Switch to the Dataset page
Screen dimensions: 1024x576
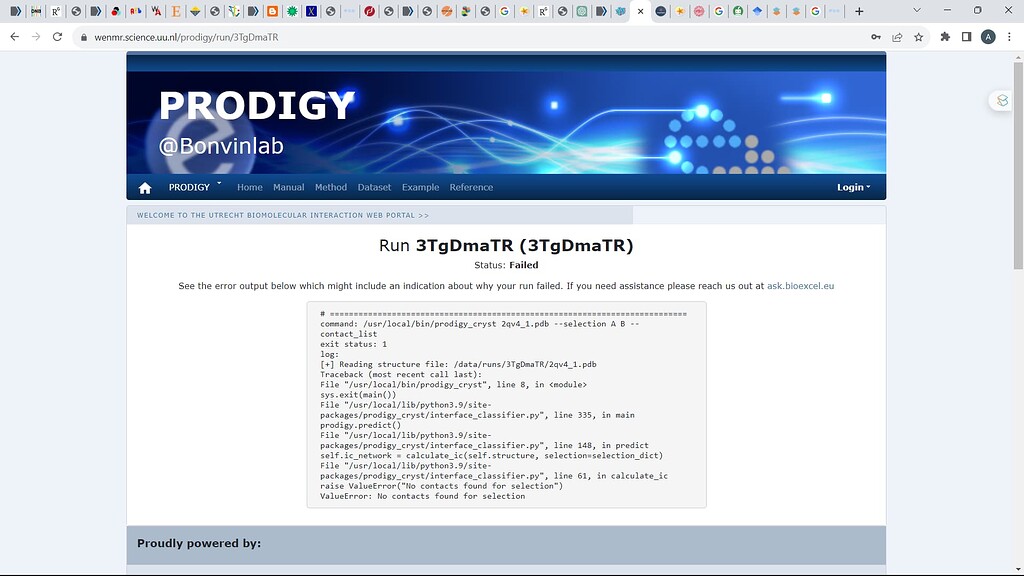[x=374, y=187]
